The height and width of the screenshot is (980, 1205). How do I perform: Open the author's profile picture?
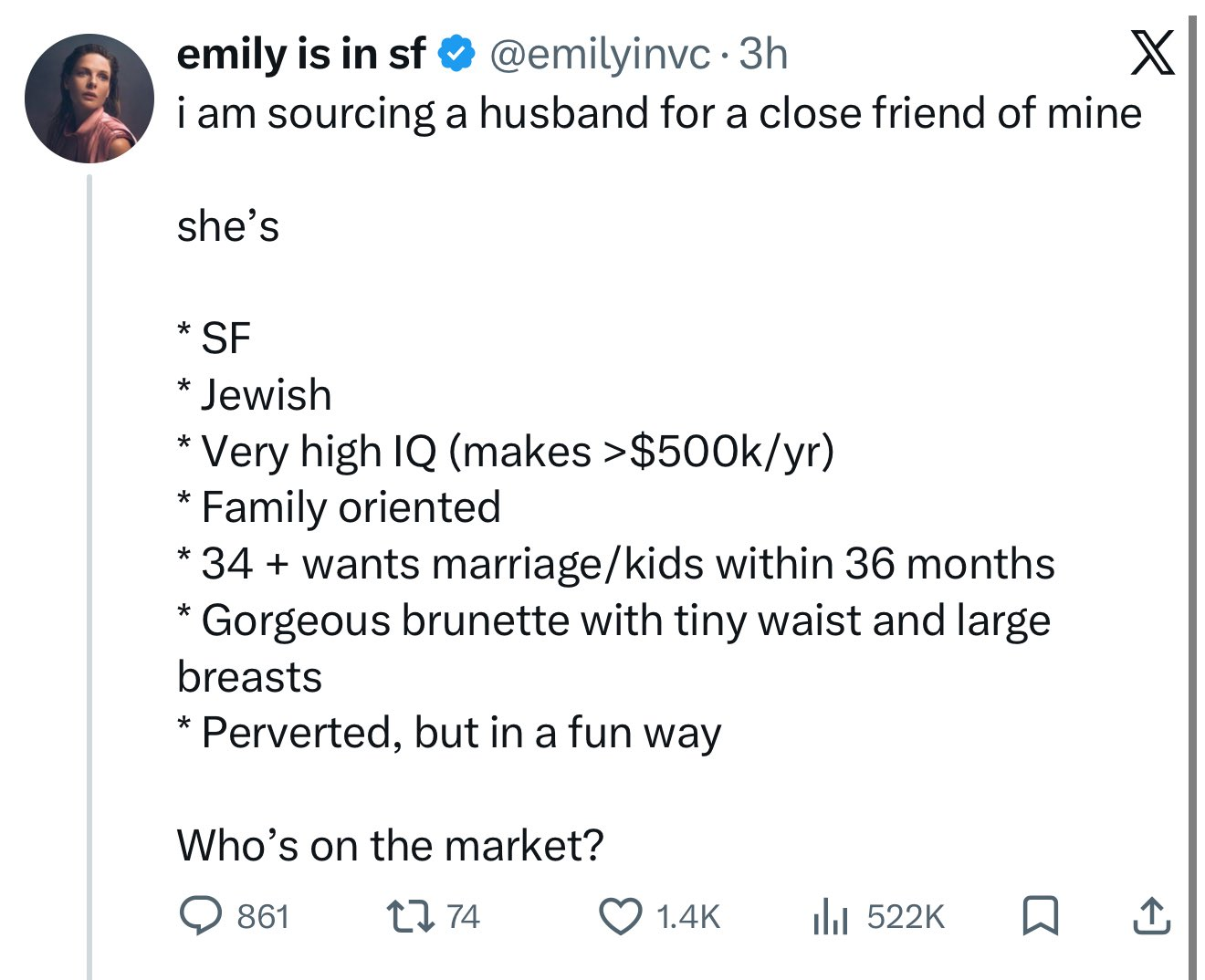click(x=89, y=99)
